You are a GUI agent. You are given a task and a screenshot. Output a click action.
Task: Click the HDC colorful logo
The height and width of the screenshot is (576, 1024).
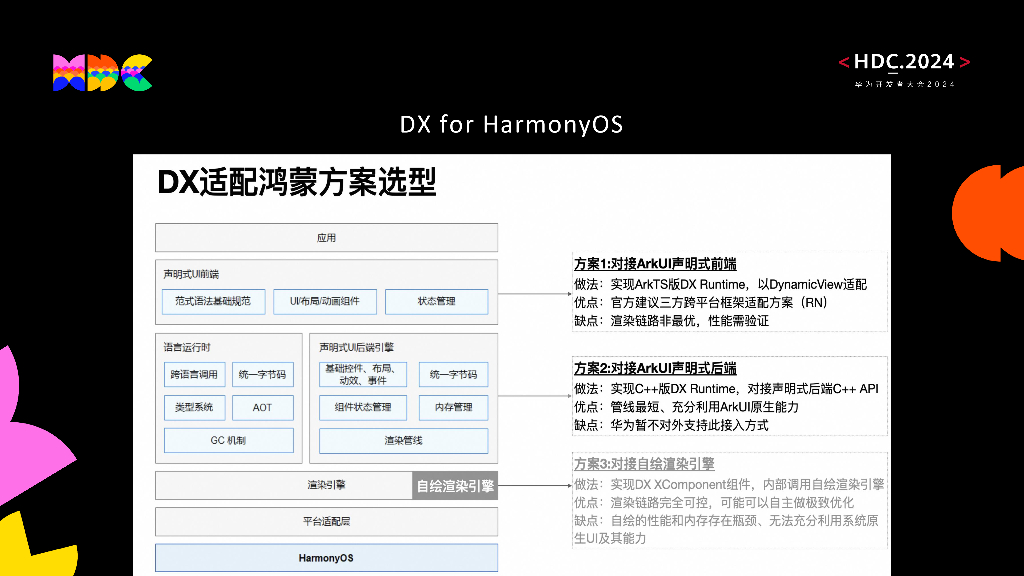[103, 72]
